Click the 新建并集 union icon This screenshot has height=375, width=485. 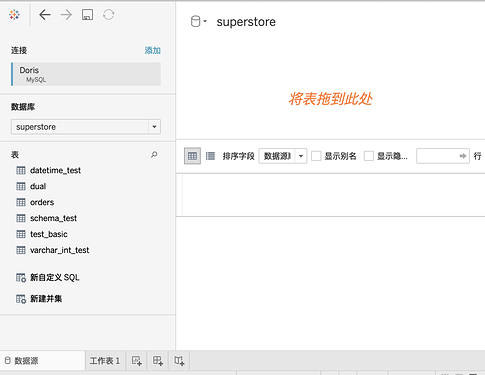pyautogui.click(x=21, y=299)
